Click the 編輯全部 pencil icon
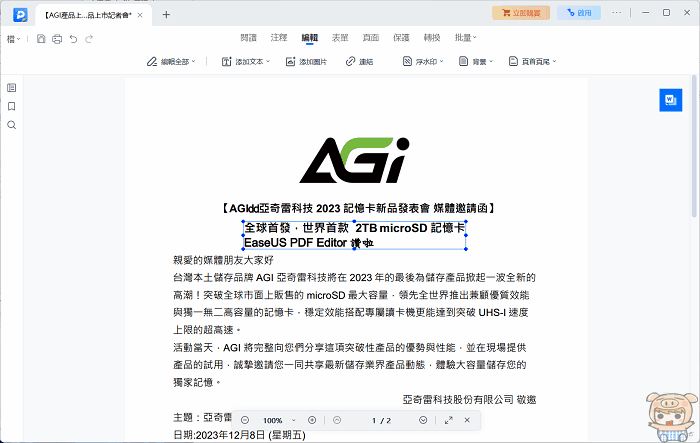 (152, 62)
